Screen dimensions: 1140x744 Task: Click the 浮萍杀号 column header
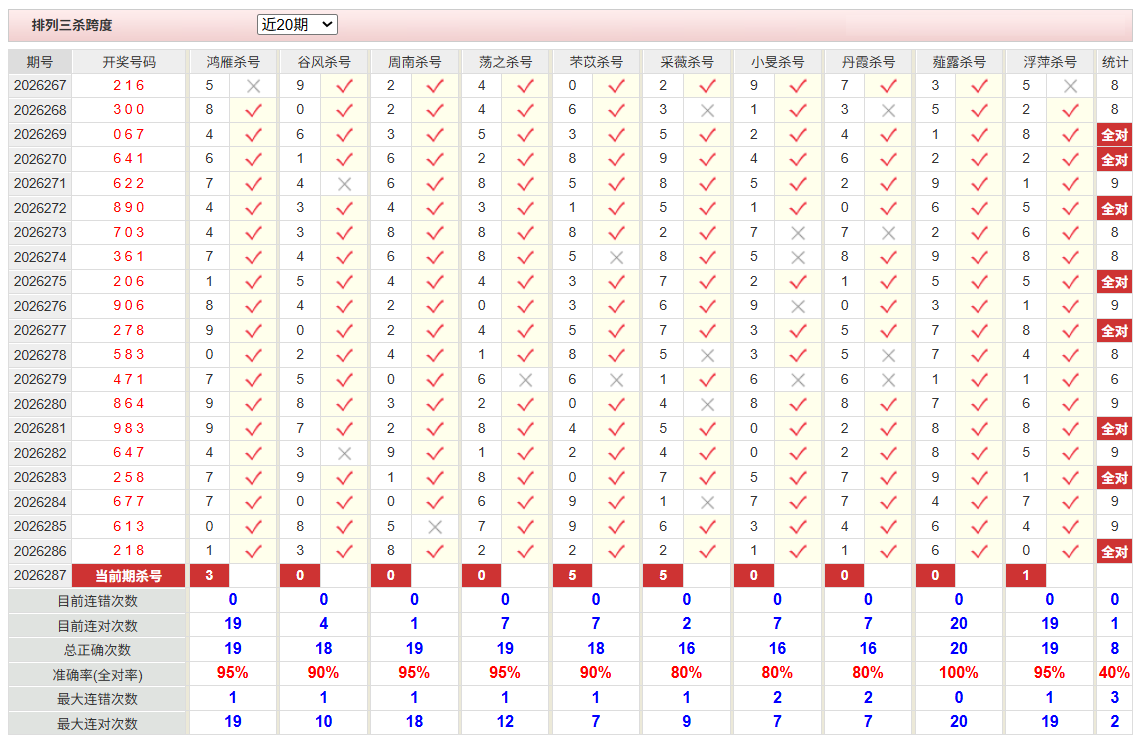point(1050,62)
